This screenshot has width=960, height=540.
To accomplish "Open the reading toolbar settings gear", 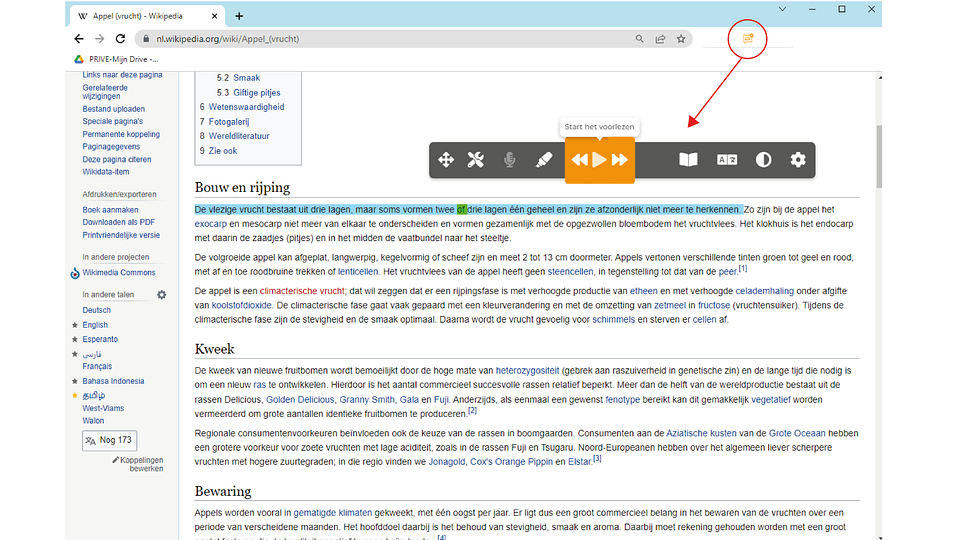I will [x=797, y=160].
